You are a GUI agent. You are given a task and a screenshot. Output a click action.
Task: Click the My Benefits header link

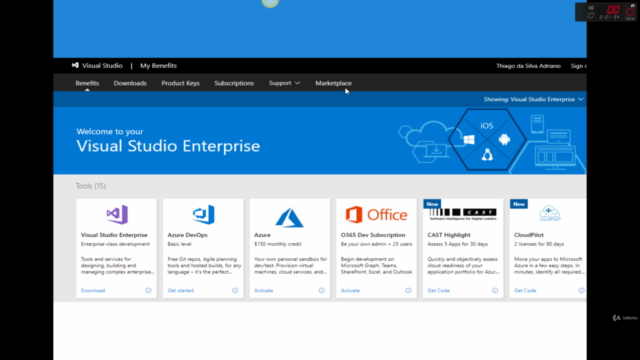click(x=158, y=65)
